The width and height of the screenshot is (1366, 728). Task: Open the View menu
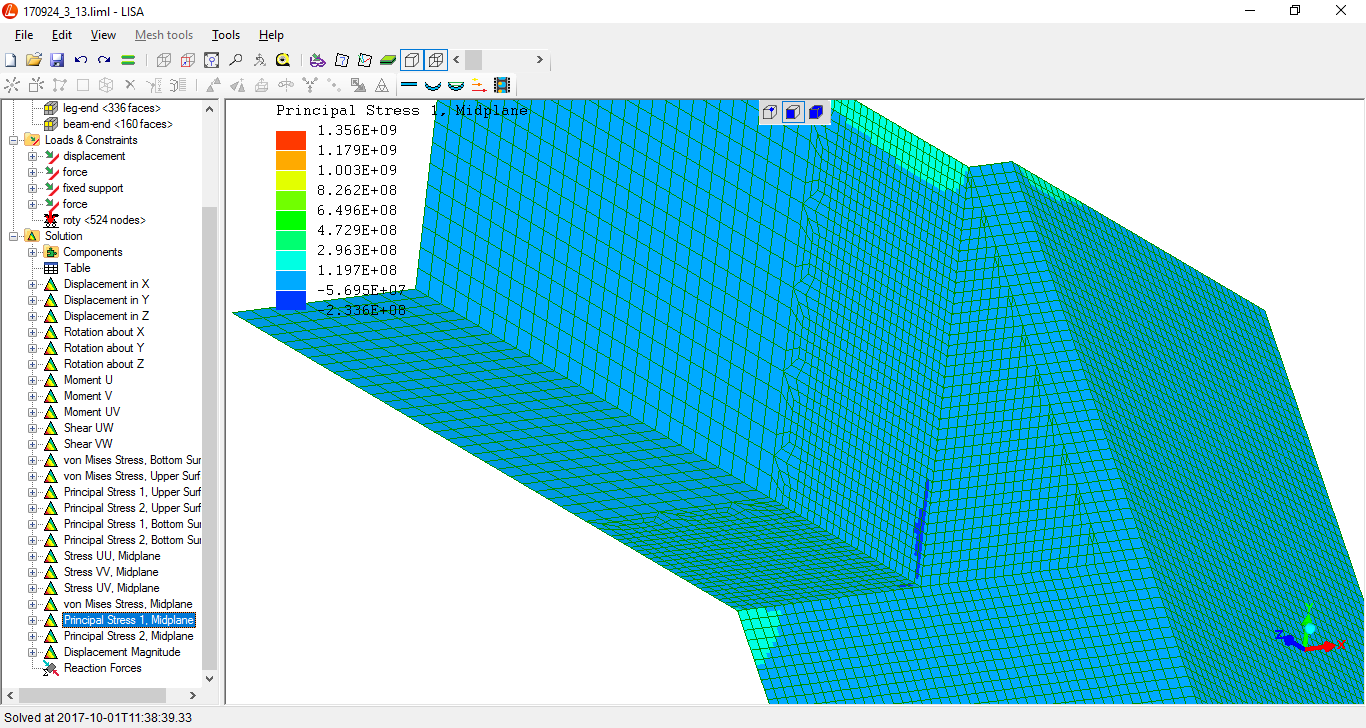[x=103, y=35]
